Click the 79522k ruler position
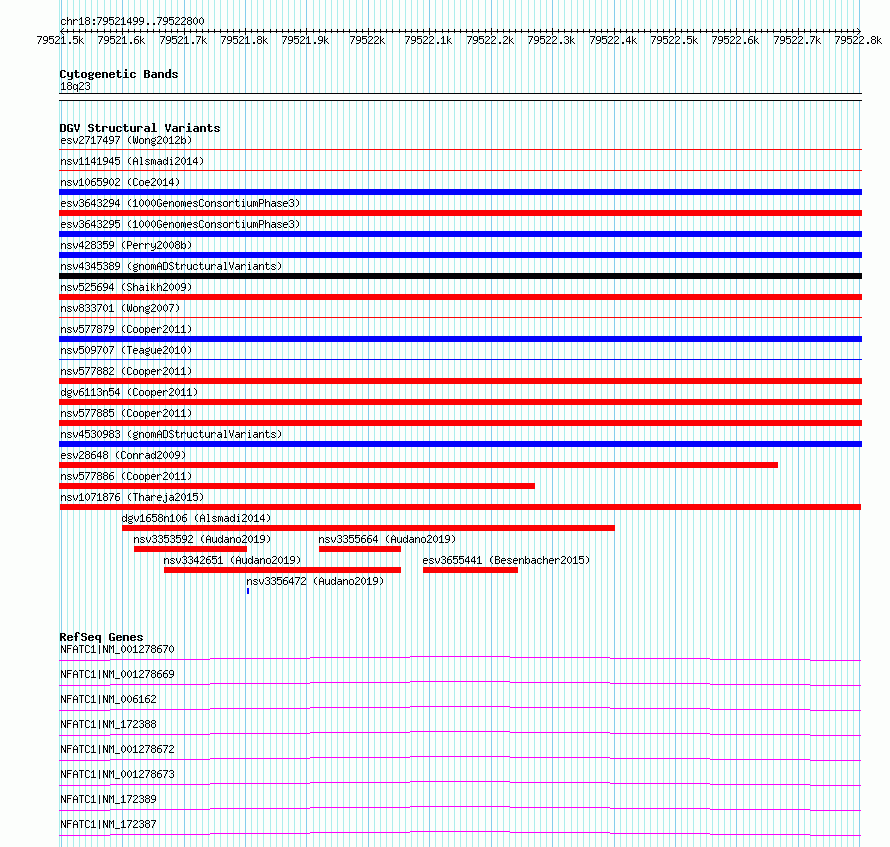890x847 pixels. click(367, 40)
